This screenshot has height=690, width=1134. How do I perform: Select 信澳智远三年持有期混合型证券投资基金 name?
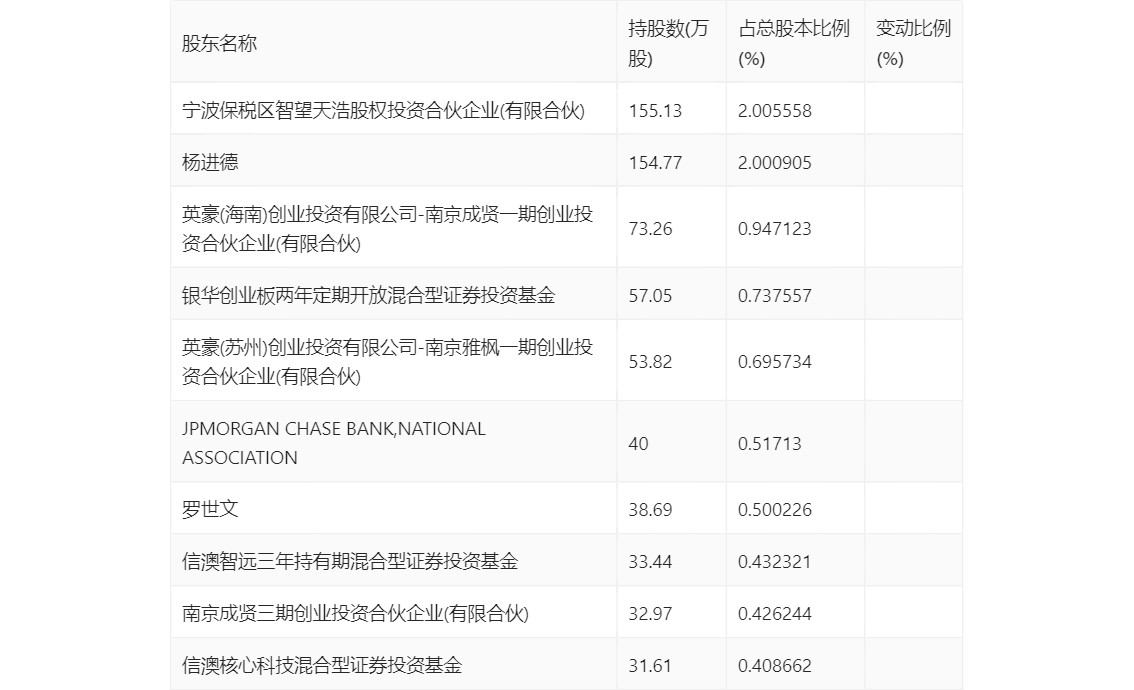point(349,561)
